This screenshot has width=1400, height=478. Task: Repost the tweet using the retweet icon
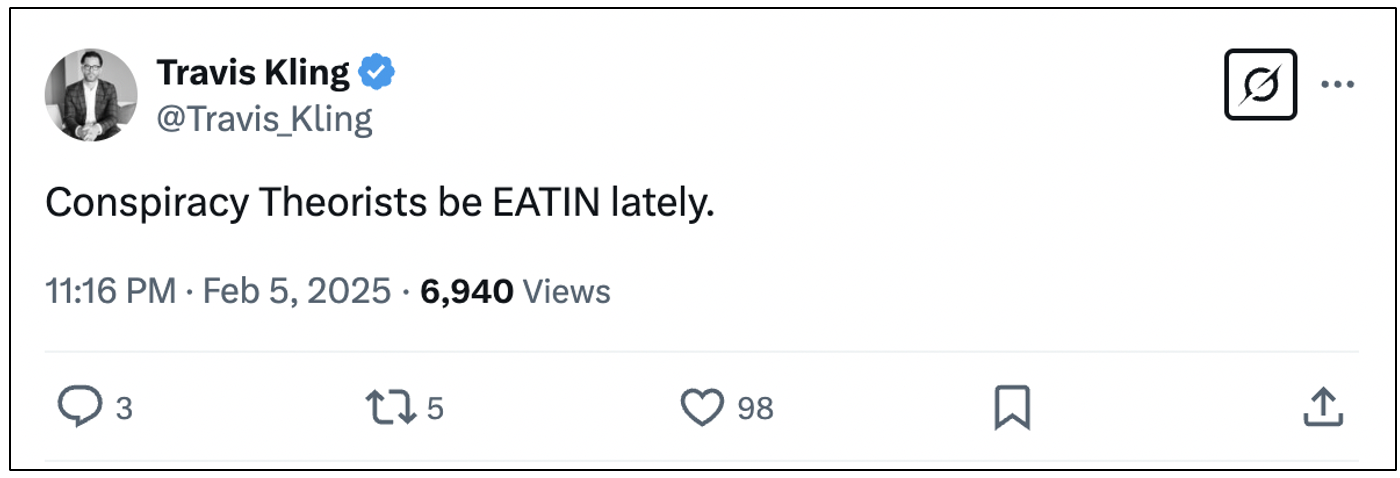click(x=392, y=408)
